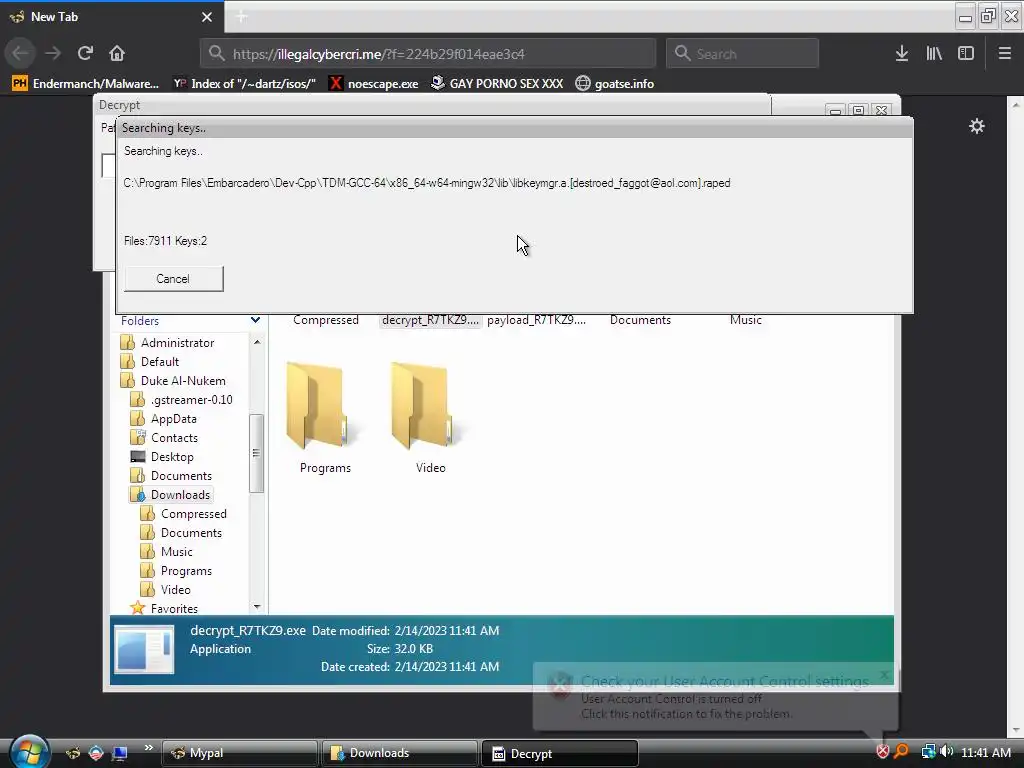Click the decrypt_R7TKZ9.exe preview thumbnail
The image size is (1024, 768).
click(144, 649)
